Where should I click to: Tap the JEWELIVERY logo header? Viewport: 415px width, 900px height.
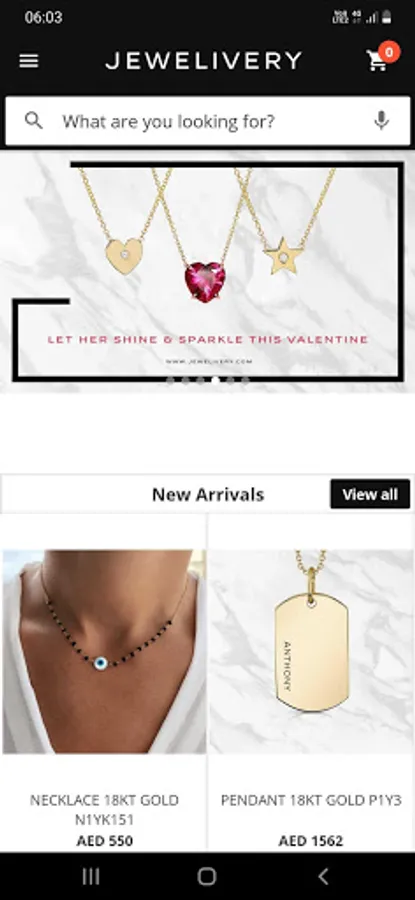pos(203,61)
